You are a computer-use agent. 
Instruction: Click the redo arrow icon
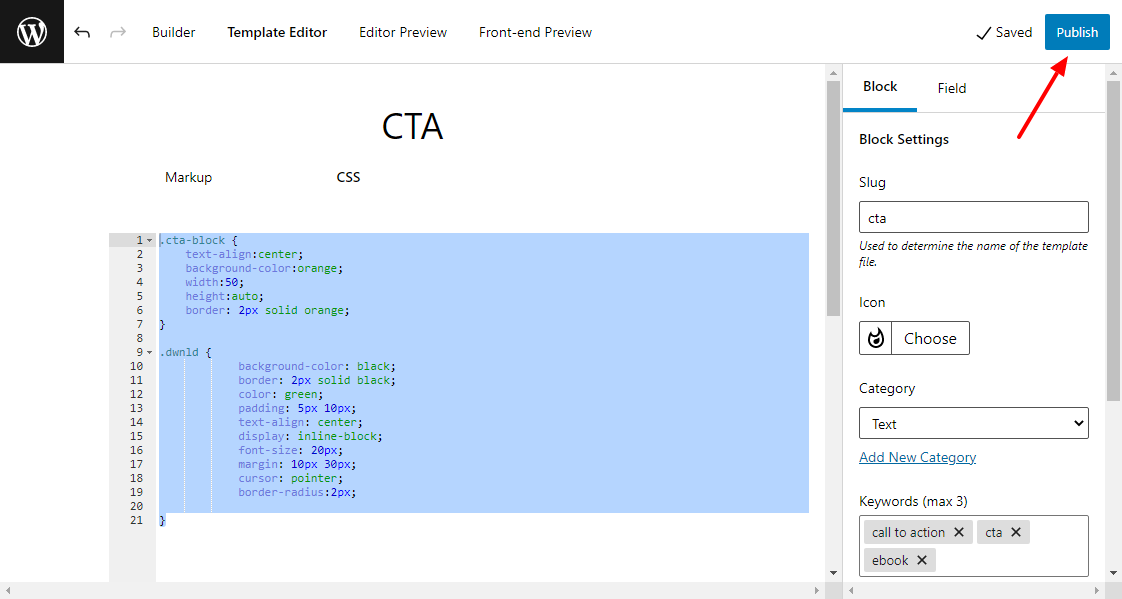[118, 32]
